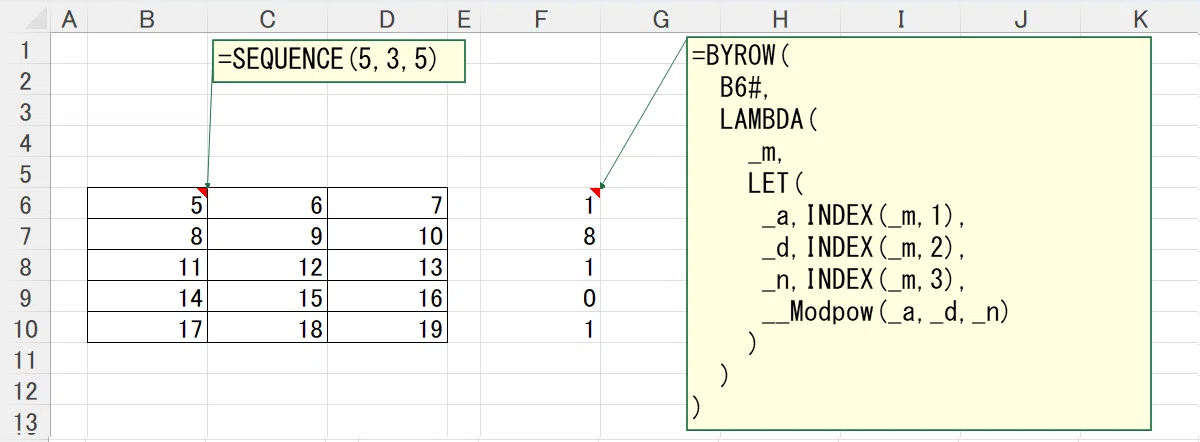
Task: Select row 4 header
Action: 25,143
